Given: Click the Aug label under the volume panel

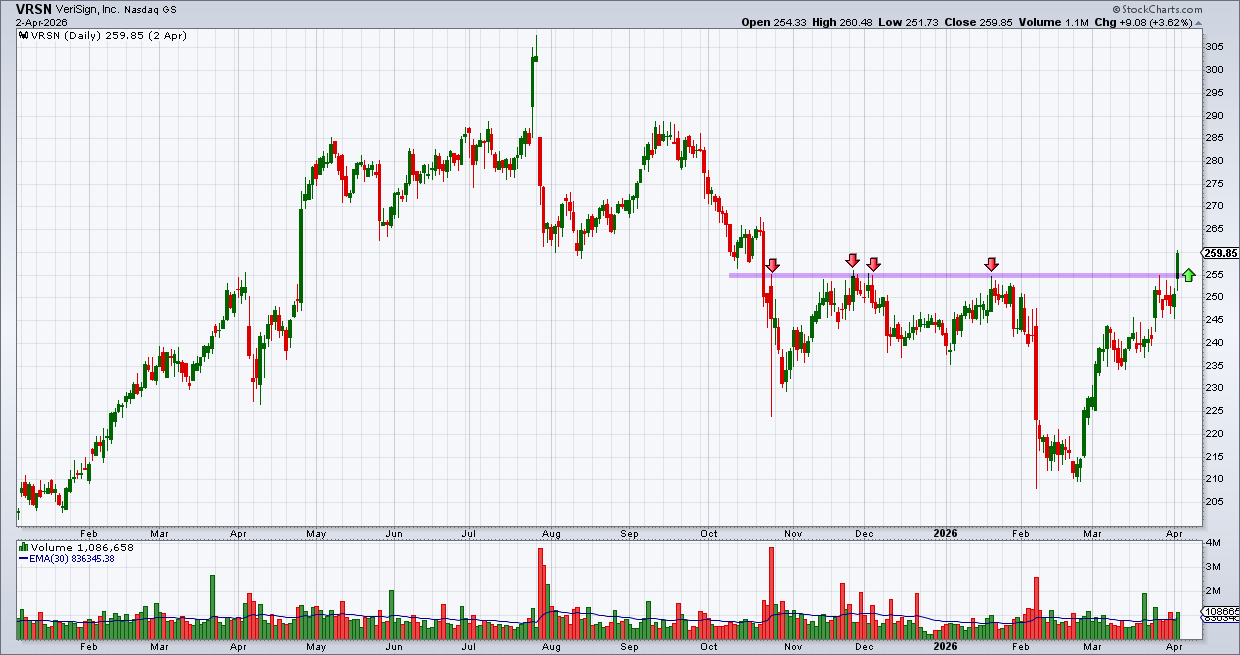Looking at the screenshot, I should pyautogui.click(x=551, y=648).
